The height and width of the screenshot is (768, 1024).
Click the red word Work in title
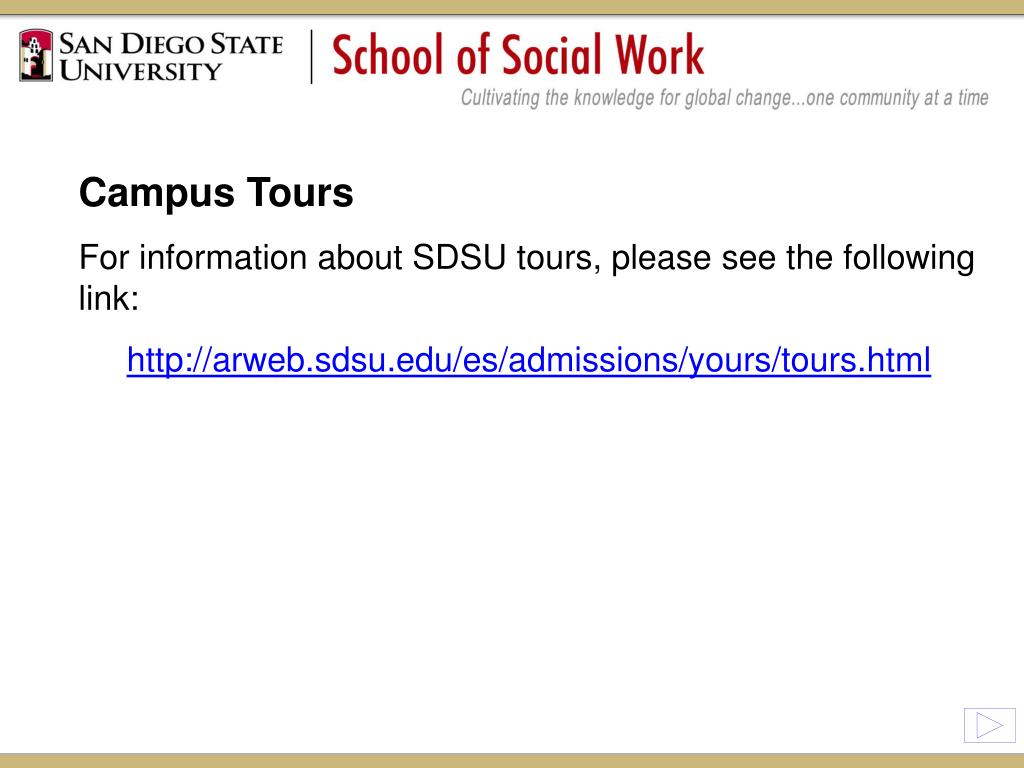point(660,55)
